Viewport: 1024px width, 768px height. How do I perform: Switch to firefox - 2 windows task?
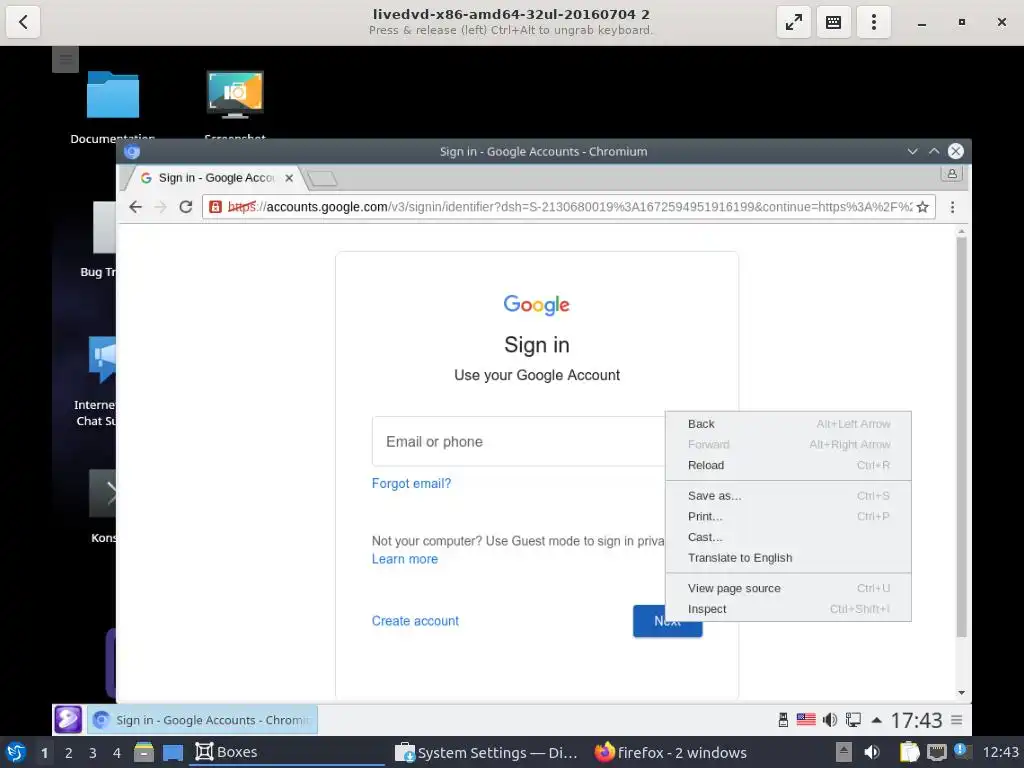671,753
